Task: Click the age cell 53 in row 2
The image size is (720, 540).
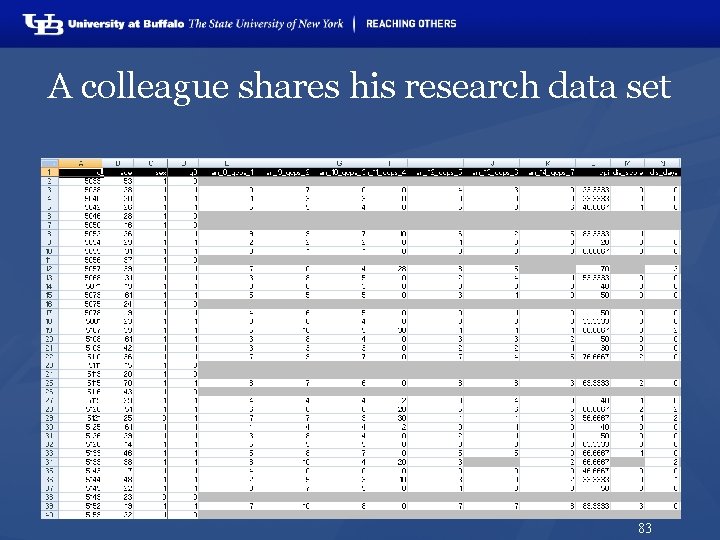Action: [118, 181]
